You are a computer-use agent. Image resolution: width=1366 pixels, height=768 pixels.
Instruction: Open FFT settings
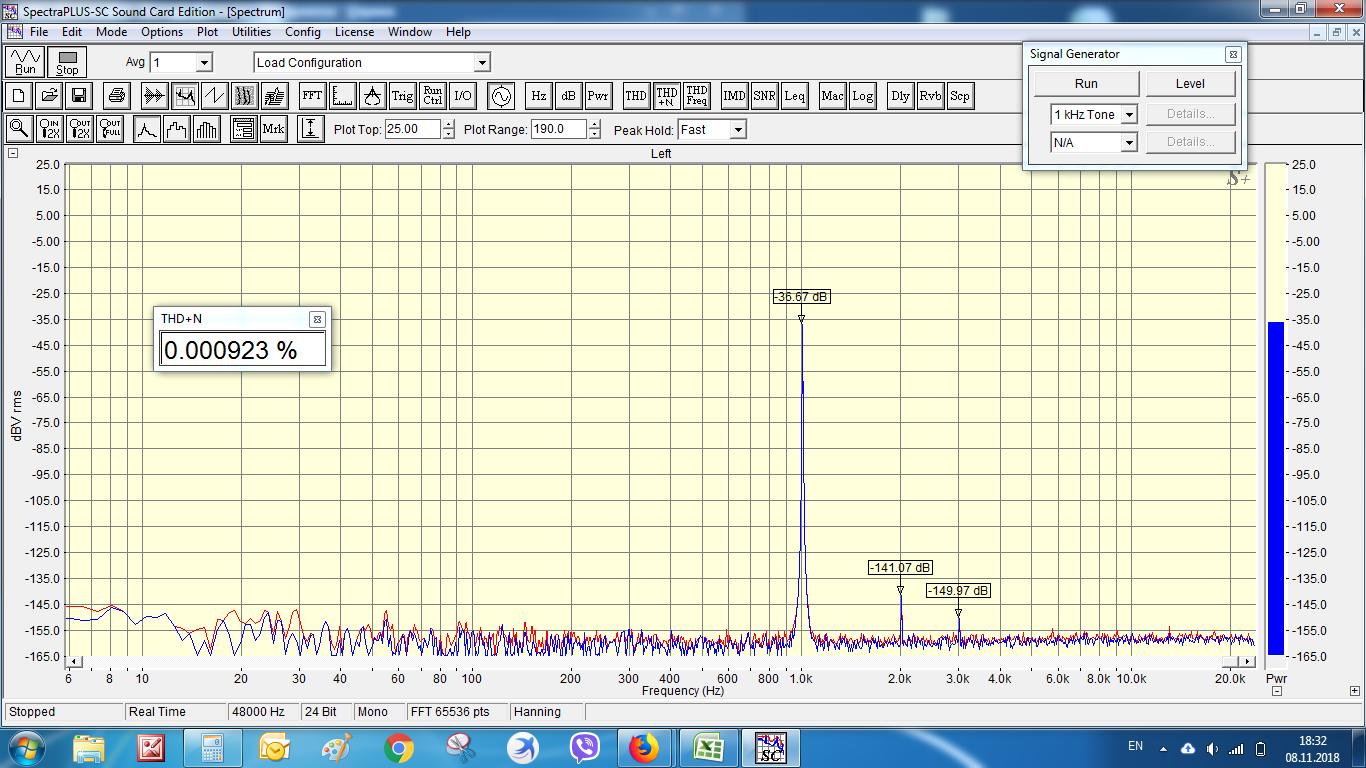(312, 96)
